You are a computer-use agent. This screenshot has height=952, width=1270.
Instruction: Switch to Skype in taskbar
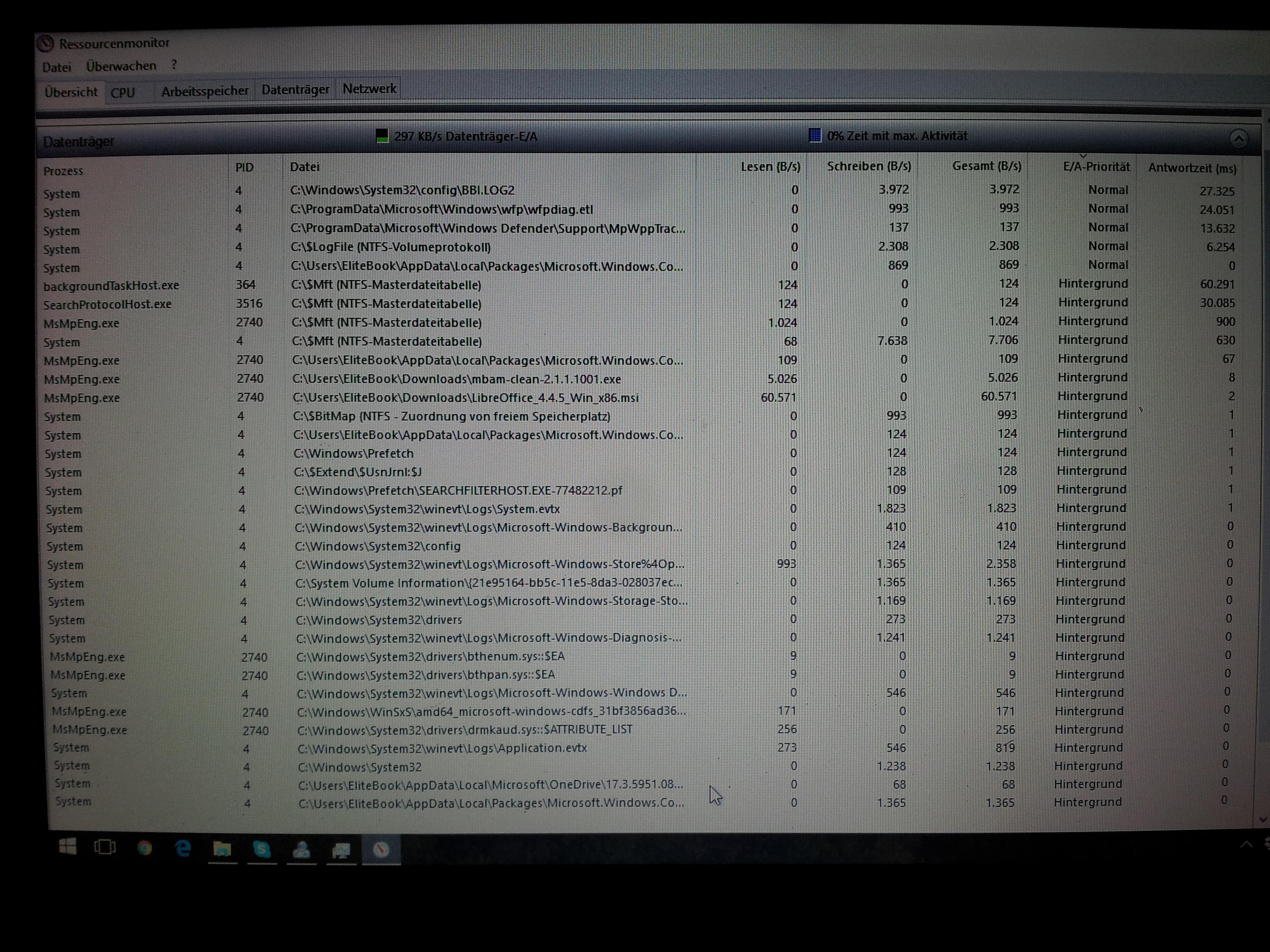262,849
